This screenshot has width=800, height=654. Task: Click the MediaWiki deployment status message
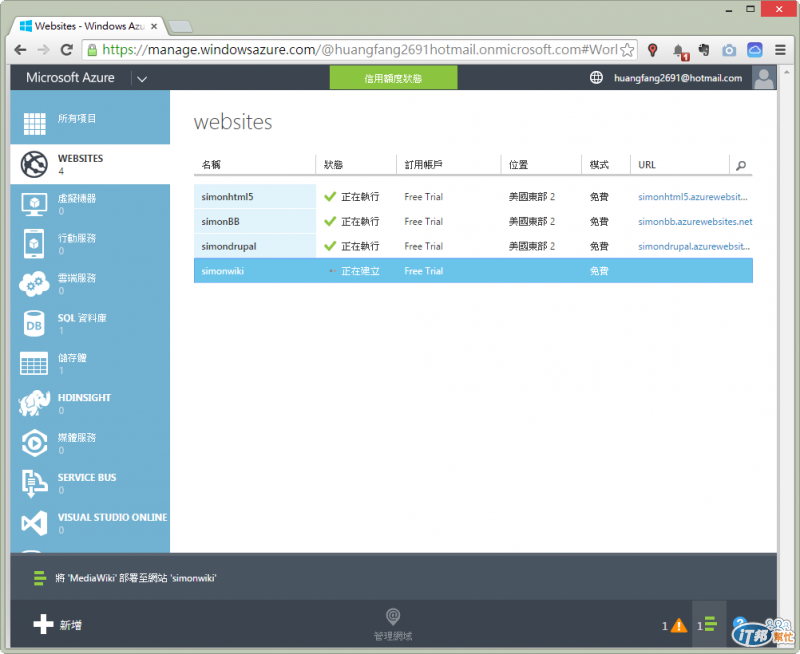[136, 578]
